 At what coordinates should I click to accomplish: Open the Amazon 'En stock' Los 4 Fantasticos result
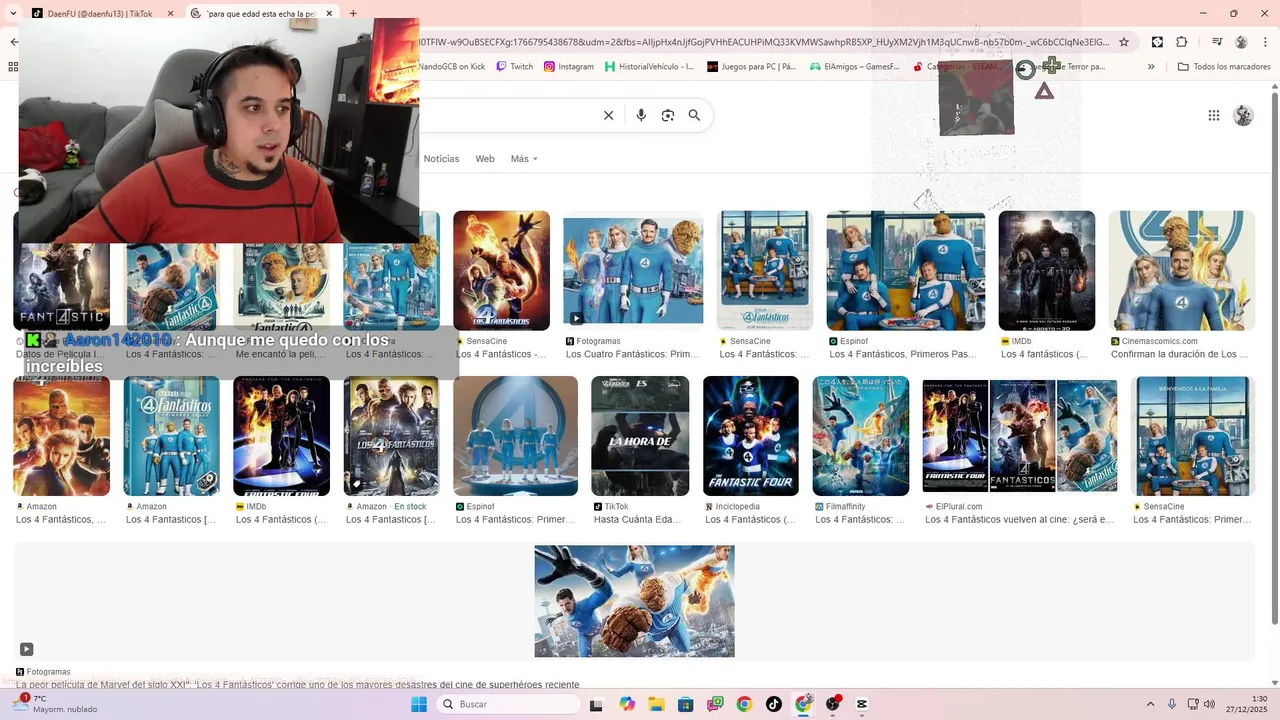[x=391, y=436]
